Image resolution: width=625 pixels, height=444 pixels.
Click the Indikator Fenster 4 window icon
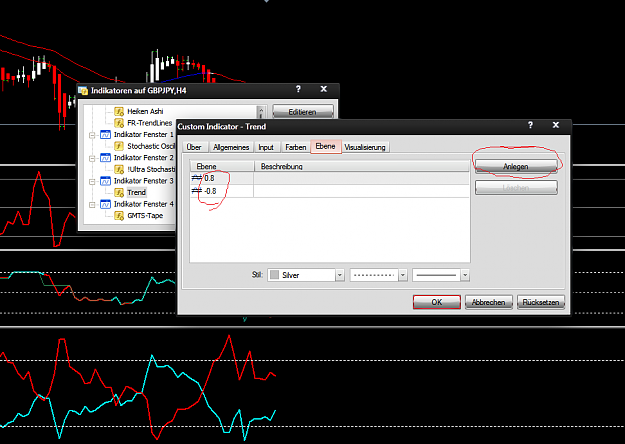pyautogui.click(x=105, y=204)
